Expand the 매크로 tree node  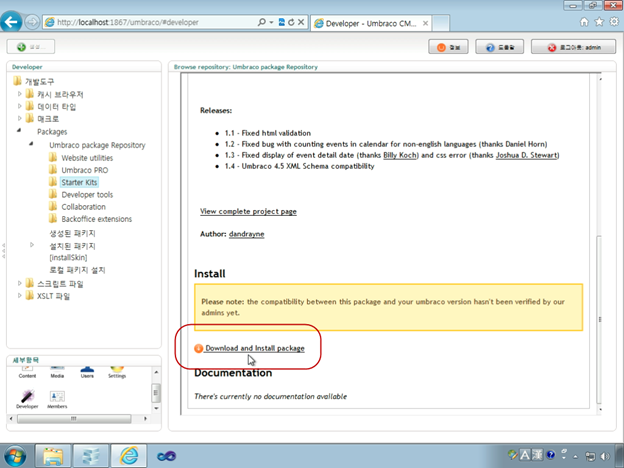[x=20, y=118]
